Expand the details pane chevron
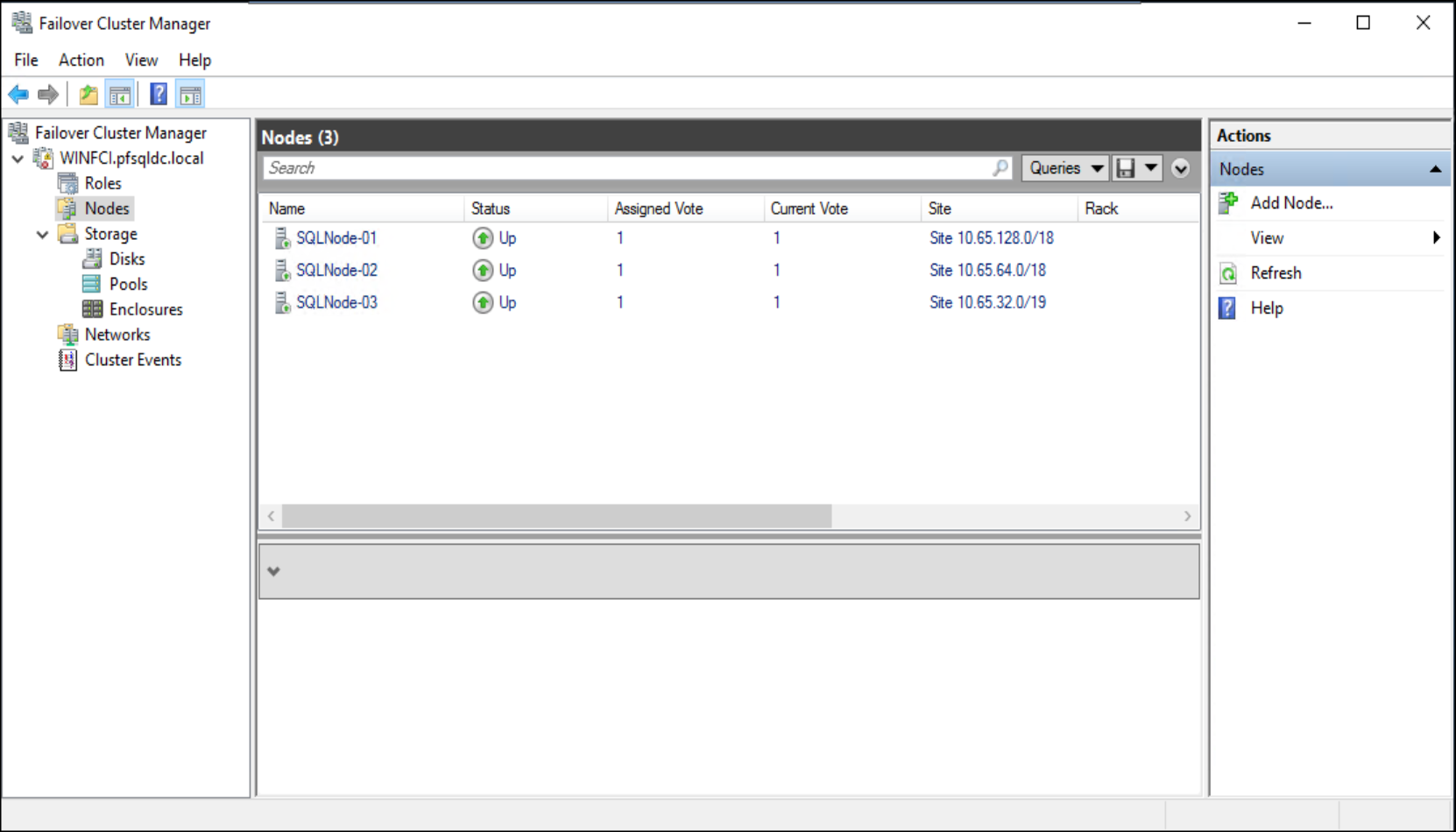Viewport: 1456px width, 832px height. click(274, 571)
